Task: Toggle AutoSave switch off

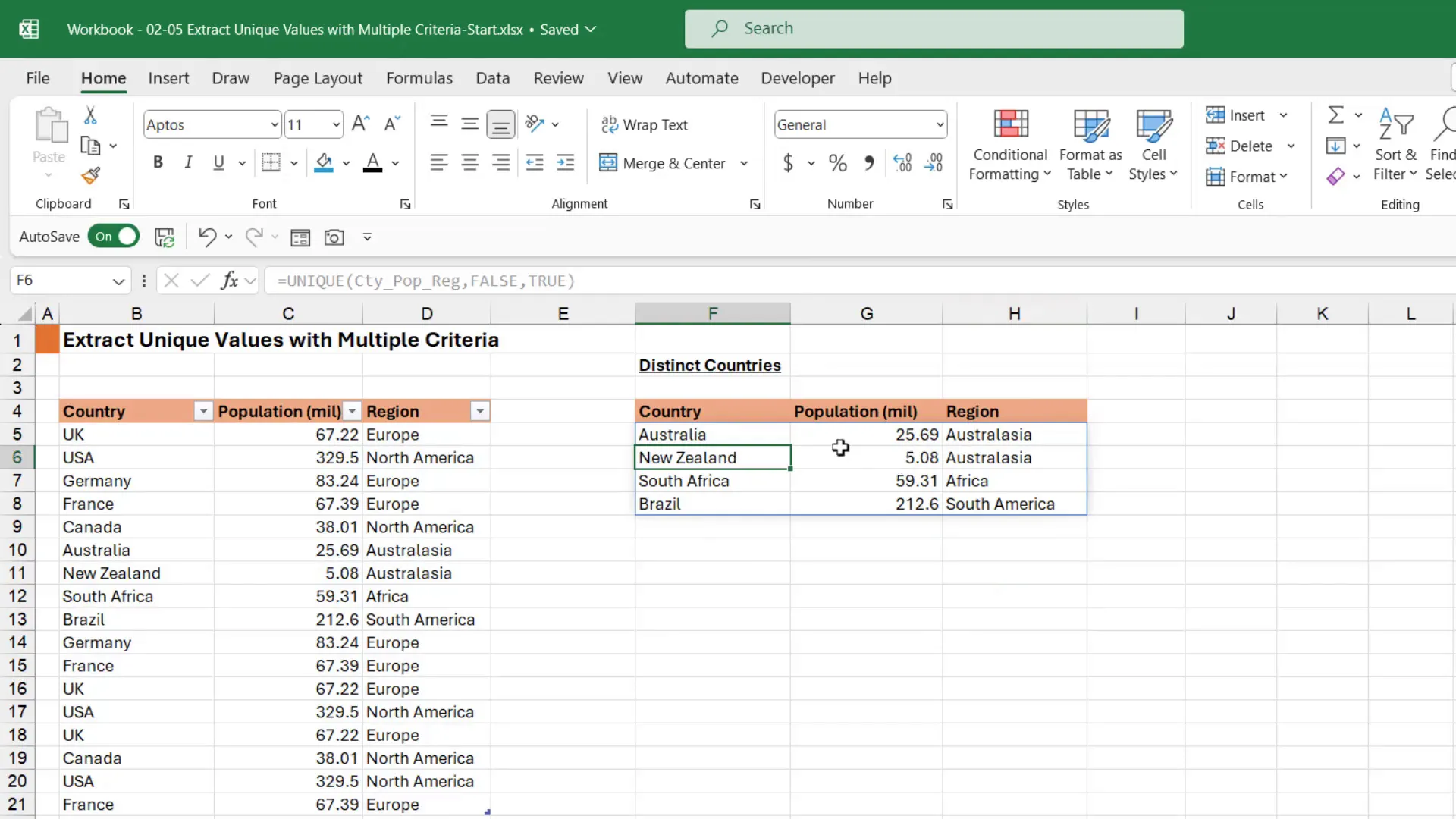Action: pyautogui.click(x=114, y=237)
